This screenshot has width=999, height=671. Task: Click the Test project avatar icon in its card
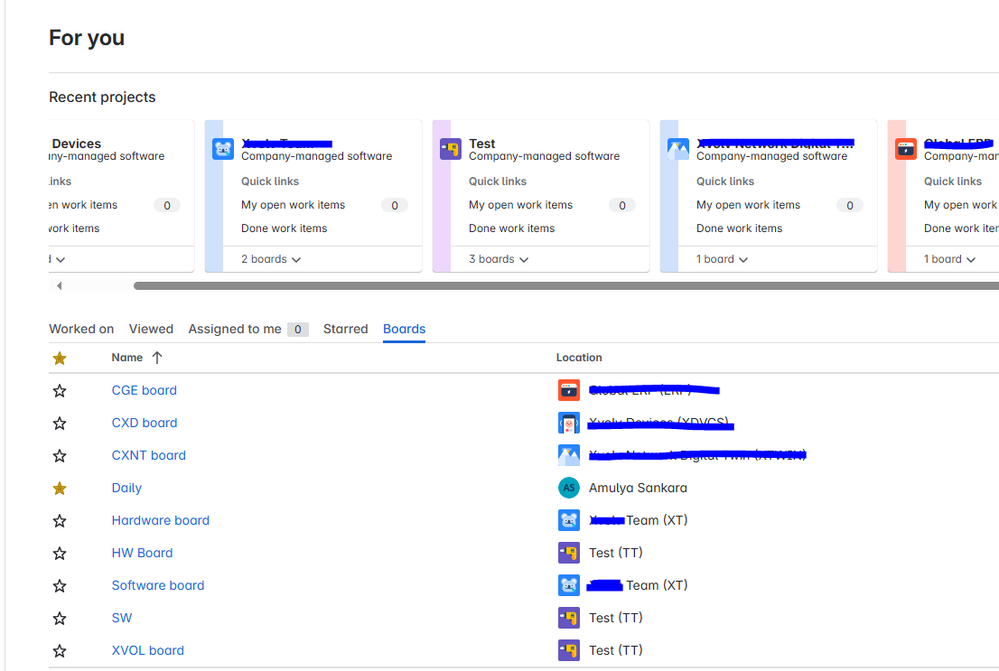point(450,149)
